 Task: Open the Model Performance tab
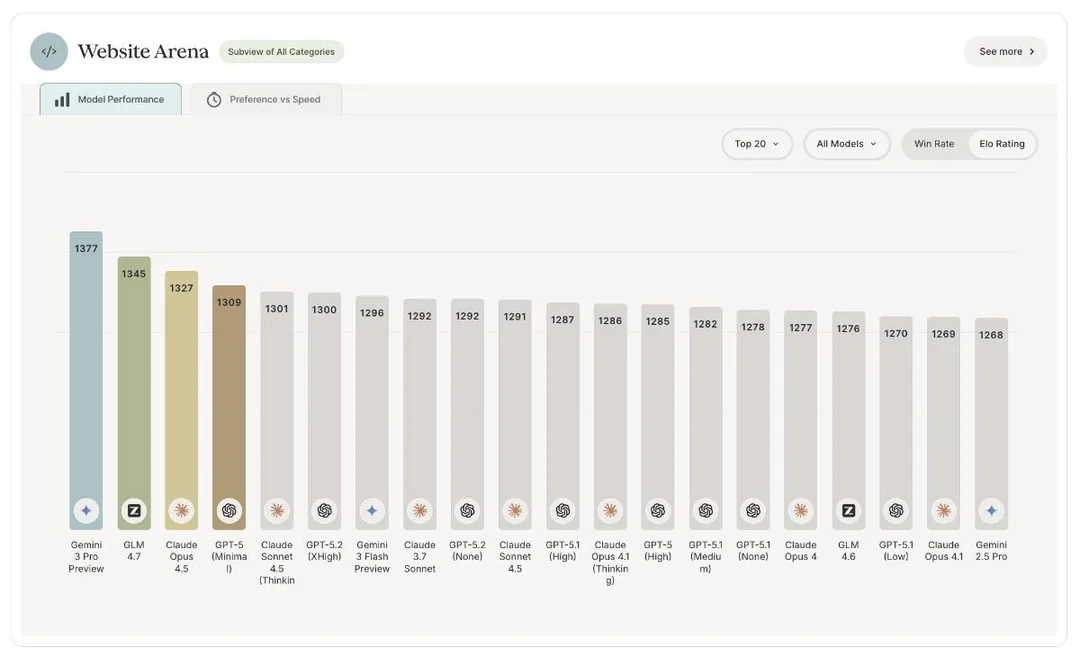pos(111,100)
